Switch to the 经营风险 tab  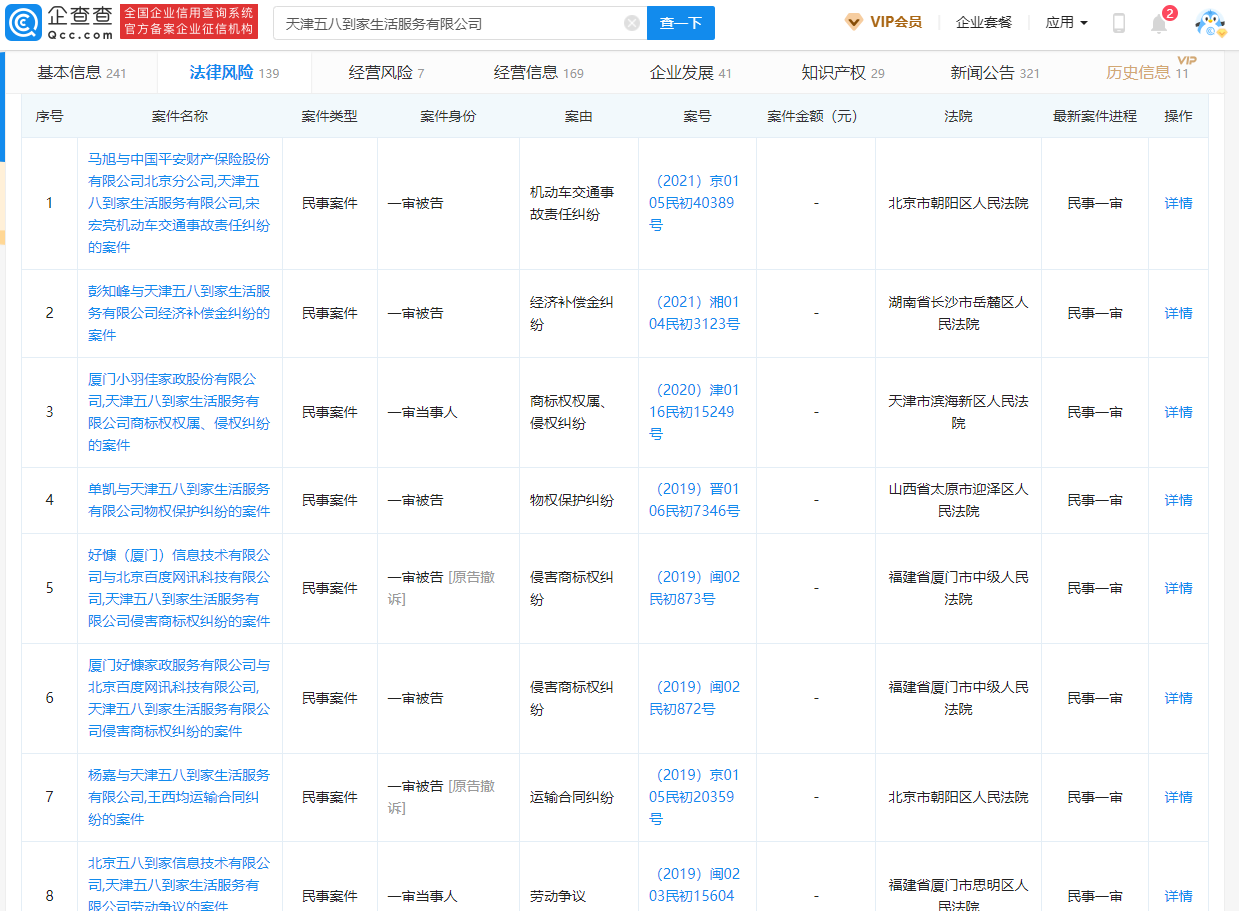(x=386, y=72)
